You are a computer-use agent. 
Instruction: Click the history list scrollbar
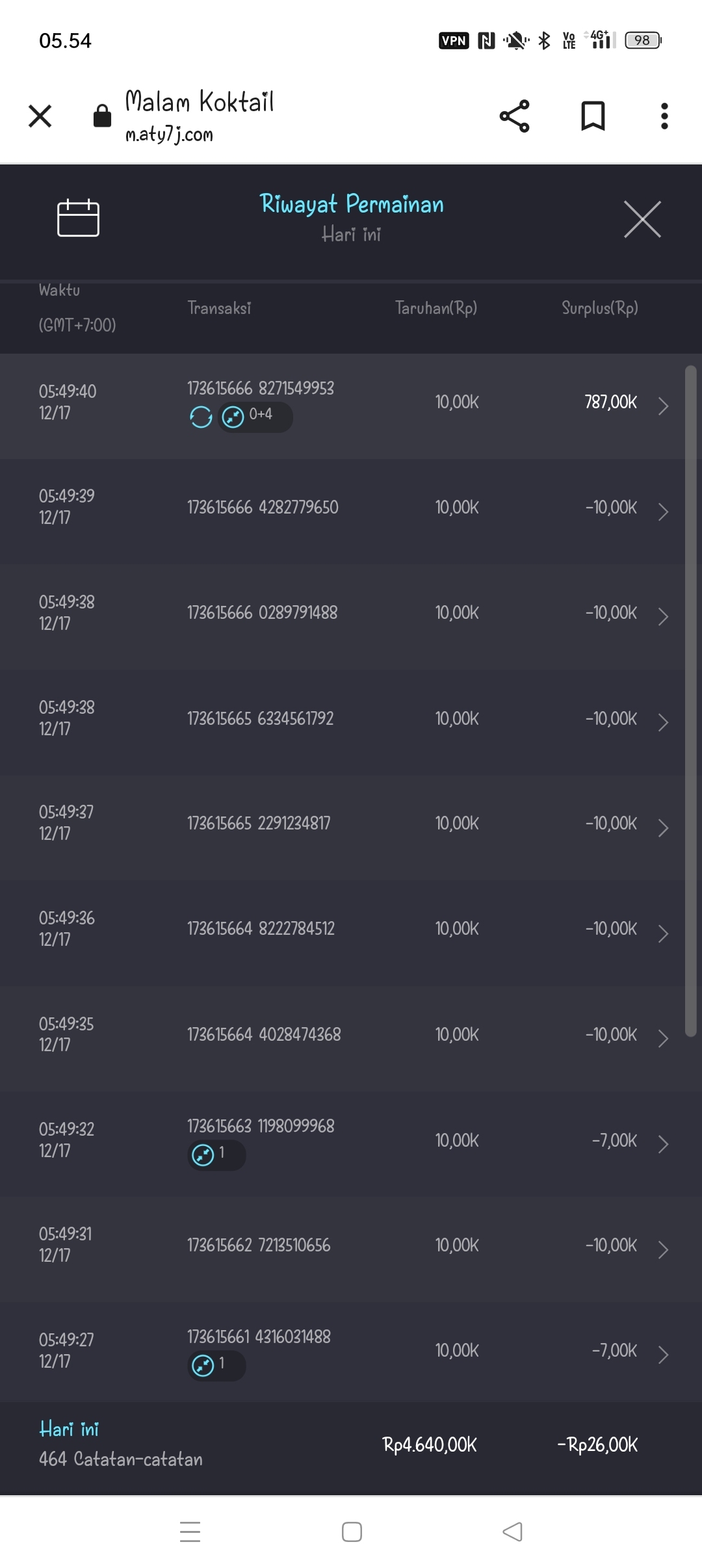690,701
